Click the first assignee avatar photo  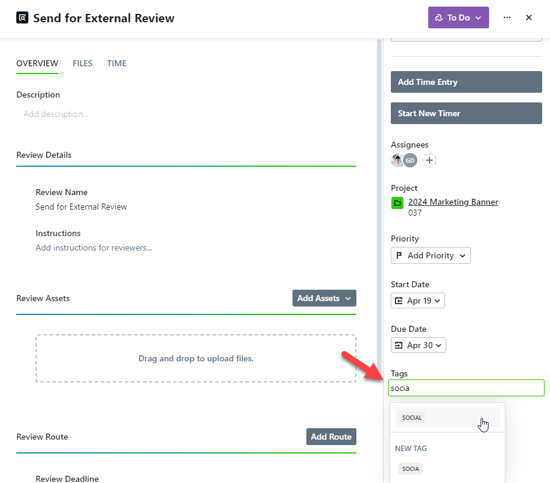click(x=397, y=160)
